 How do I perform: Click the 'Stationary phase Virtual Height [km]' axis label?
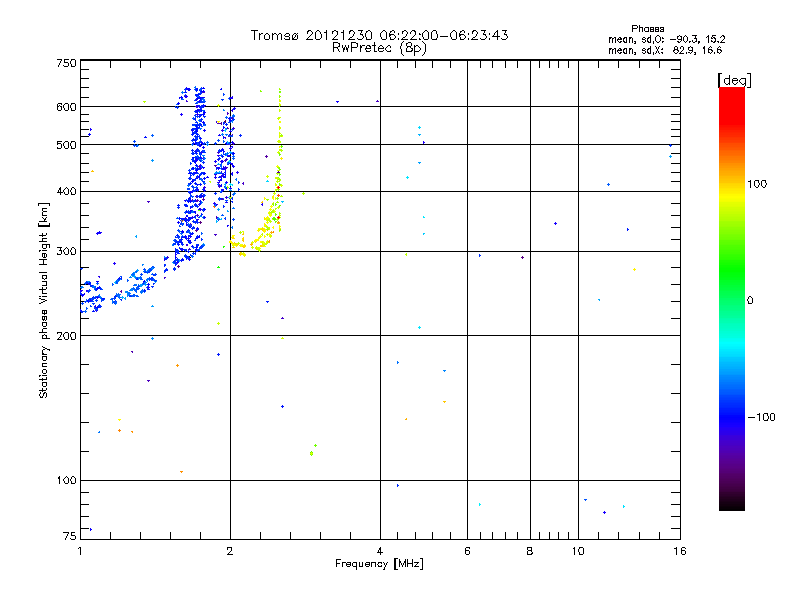click(x=44, y=300)
